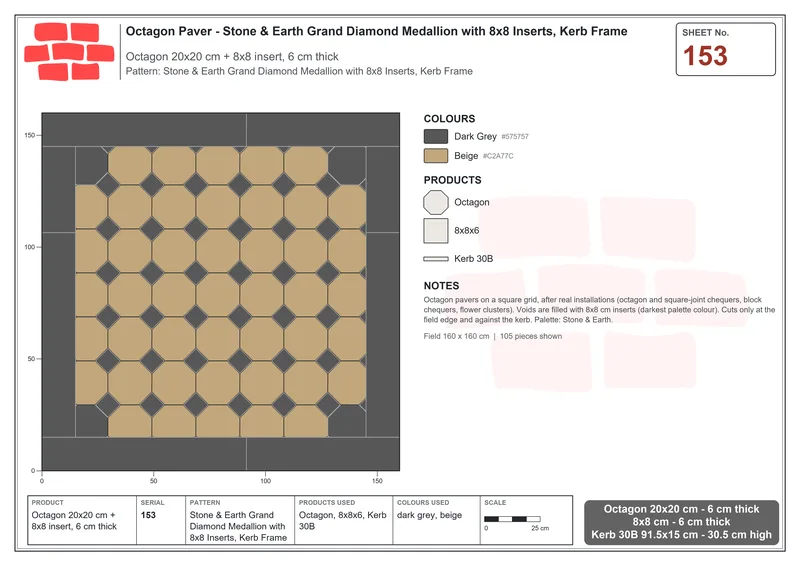Click the red brick logo

[x=69, y=52]
